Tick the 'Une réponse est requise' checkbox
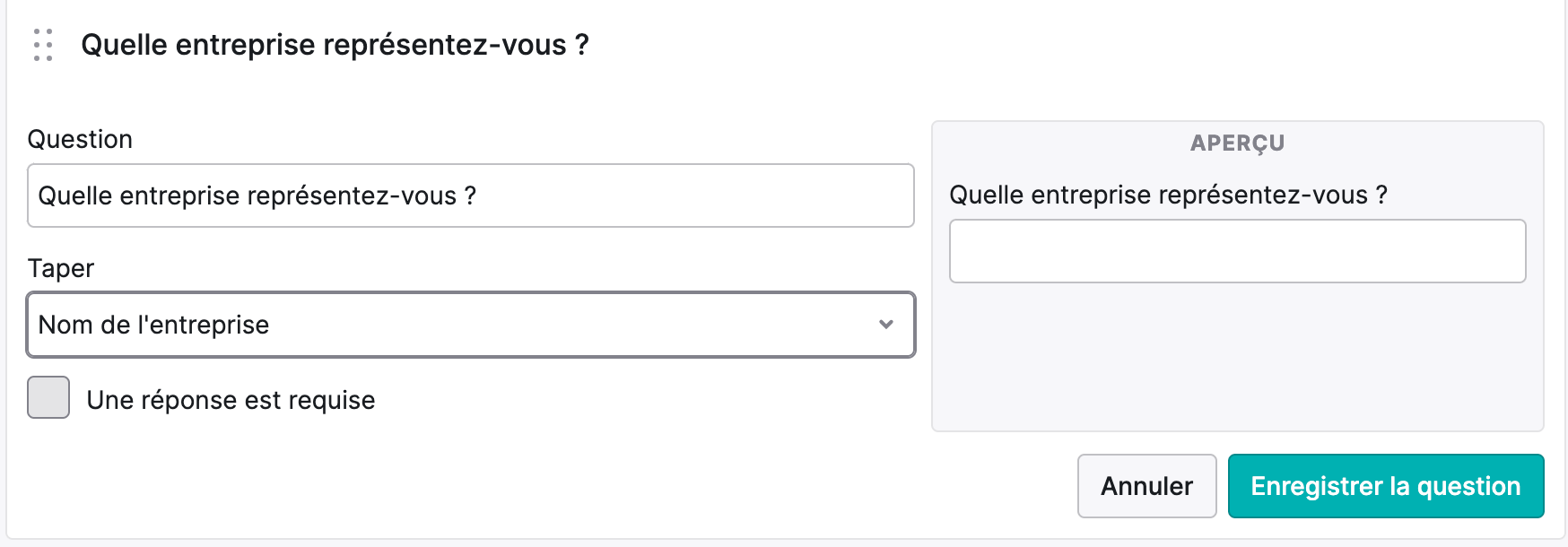The height and width of the screenshot is (547, 1568). (x=48, y=397)
